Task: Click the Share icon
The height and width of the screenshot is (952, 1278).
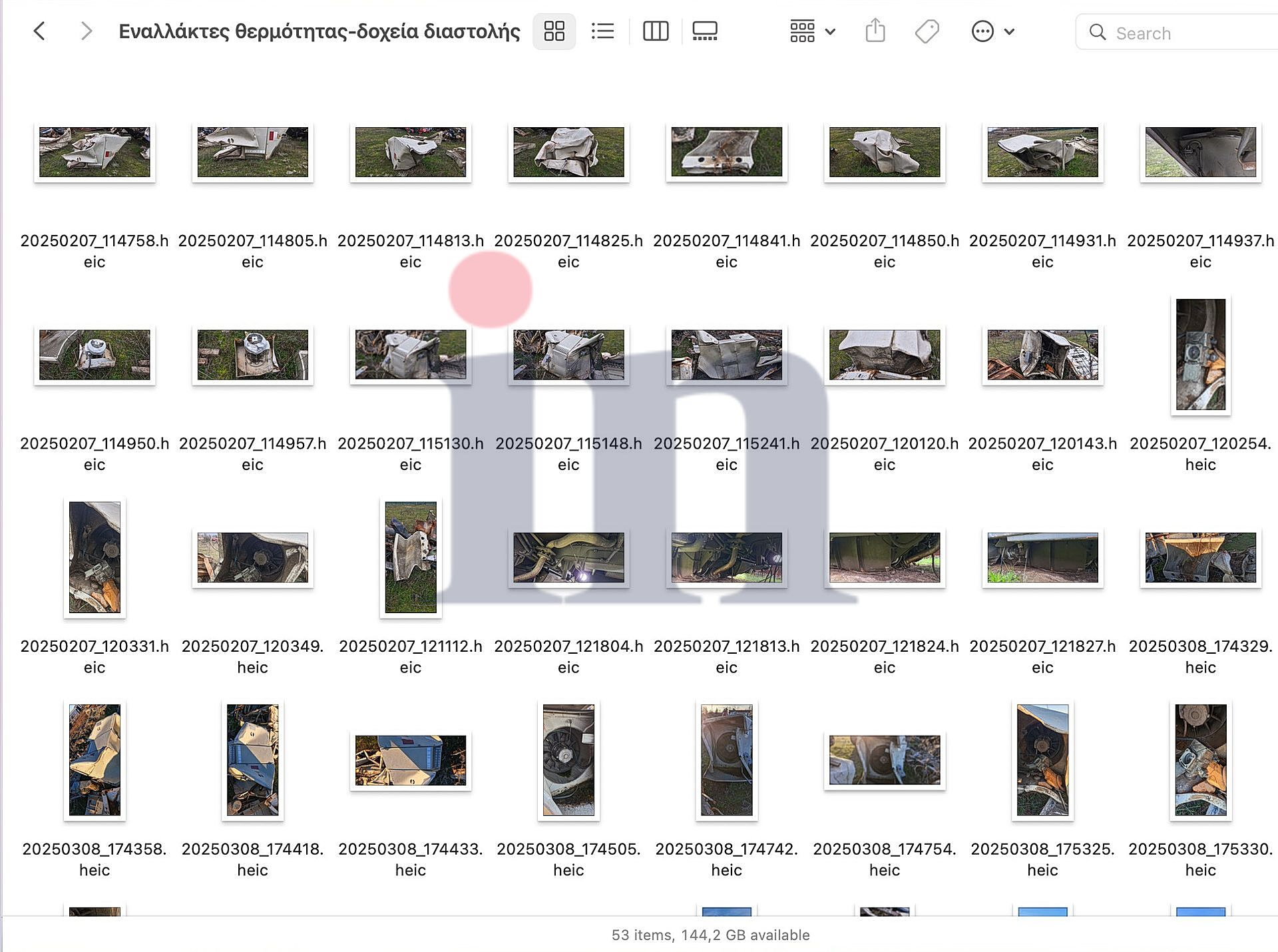Action: click(875, 31)
